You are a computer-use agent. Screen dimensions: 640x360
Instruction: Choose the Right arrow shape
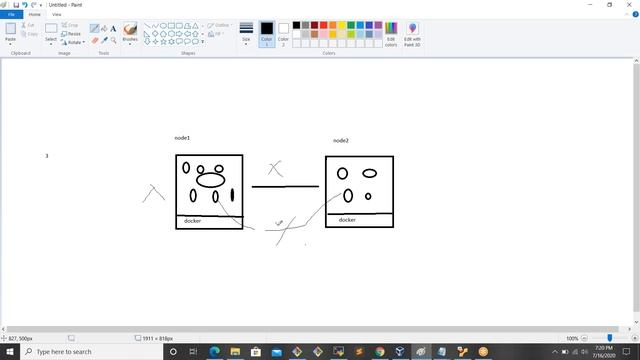tap(179, 33)
